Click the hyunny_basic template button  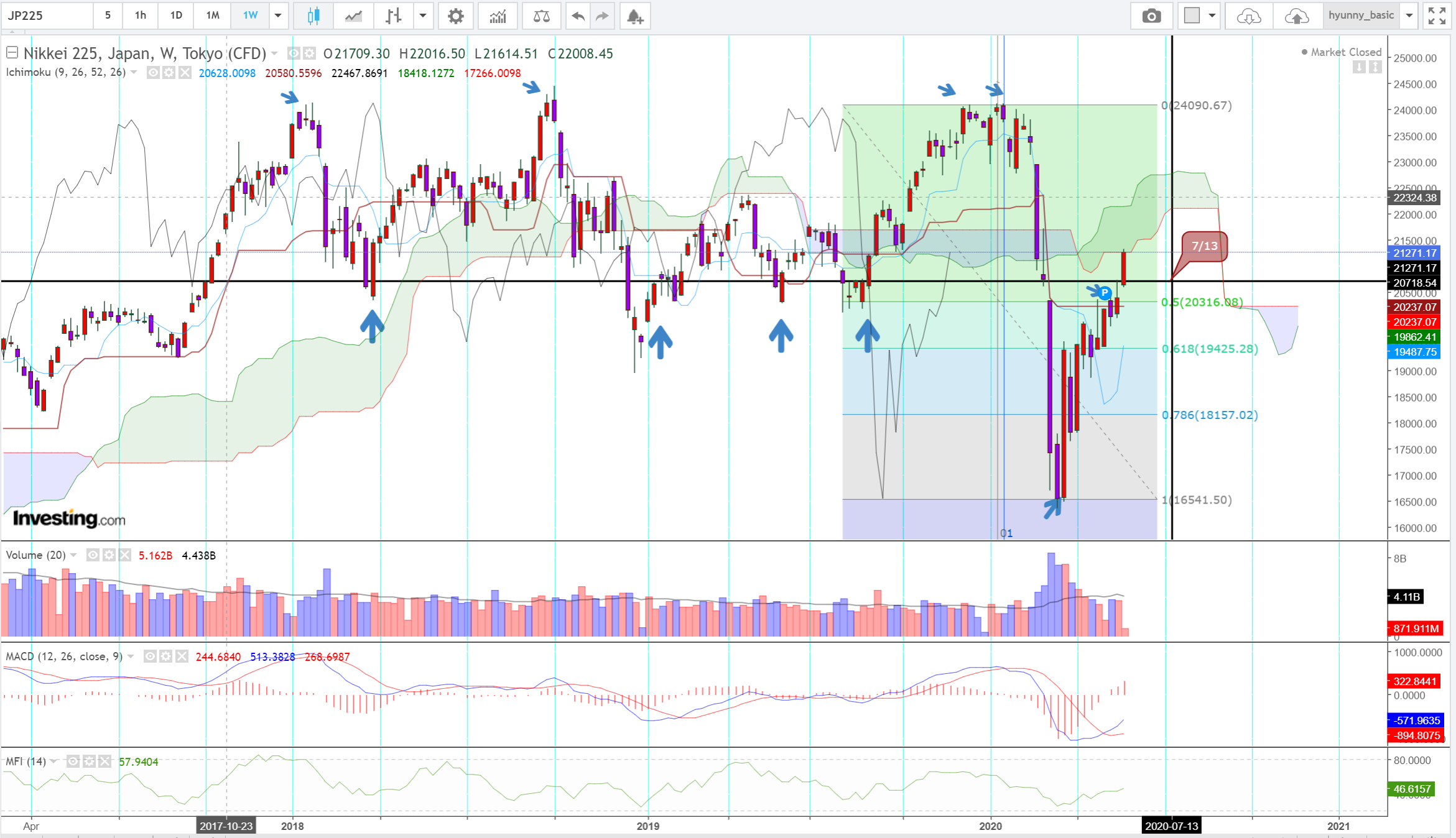(1361, 16)
